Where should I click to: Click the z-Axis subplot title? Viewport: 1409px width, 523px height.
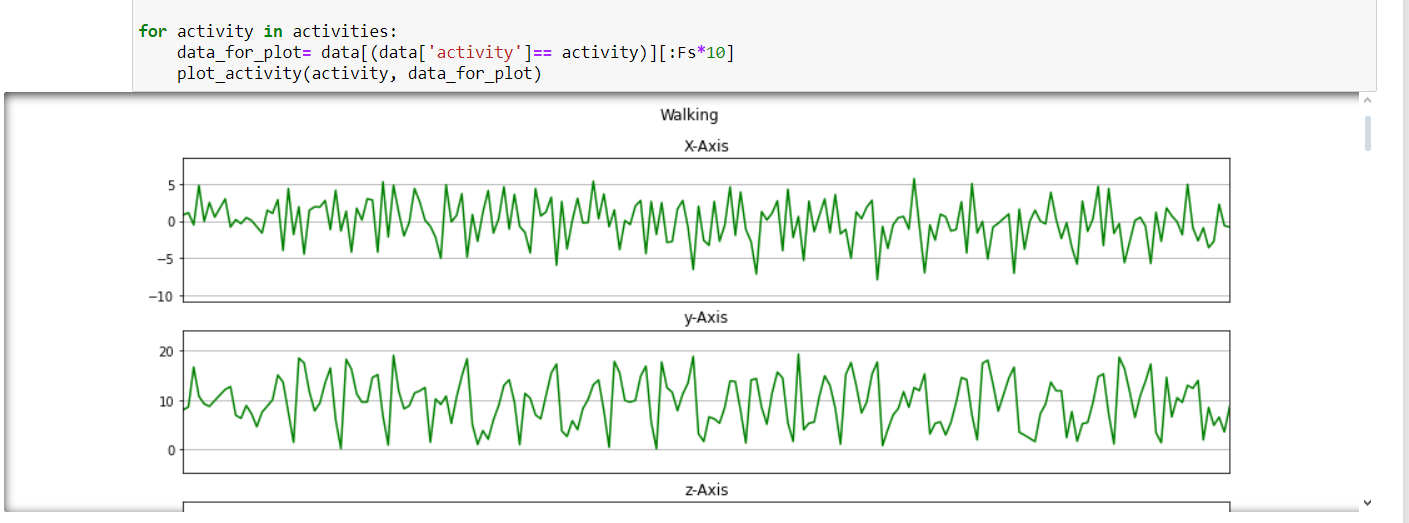[x=706, y=490]
